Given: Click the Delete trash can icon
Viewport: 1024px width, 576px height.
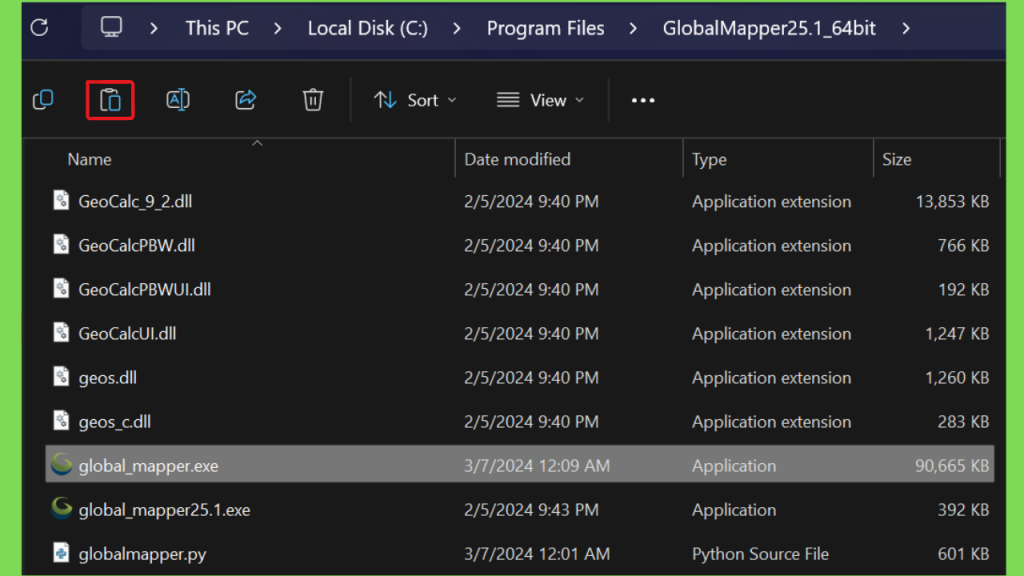Looking at the screenshot, I should [313, 100].
